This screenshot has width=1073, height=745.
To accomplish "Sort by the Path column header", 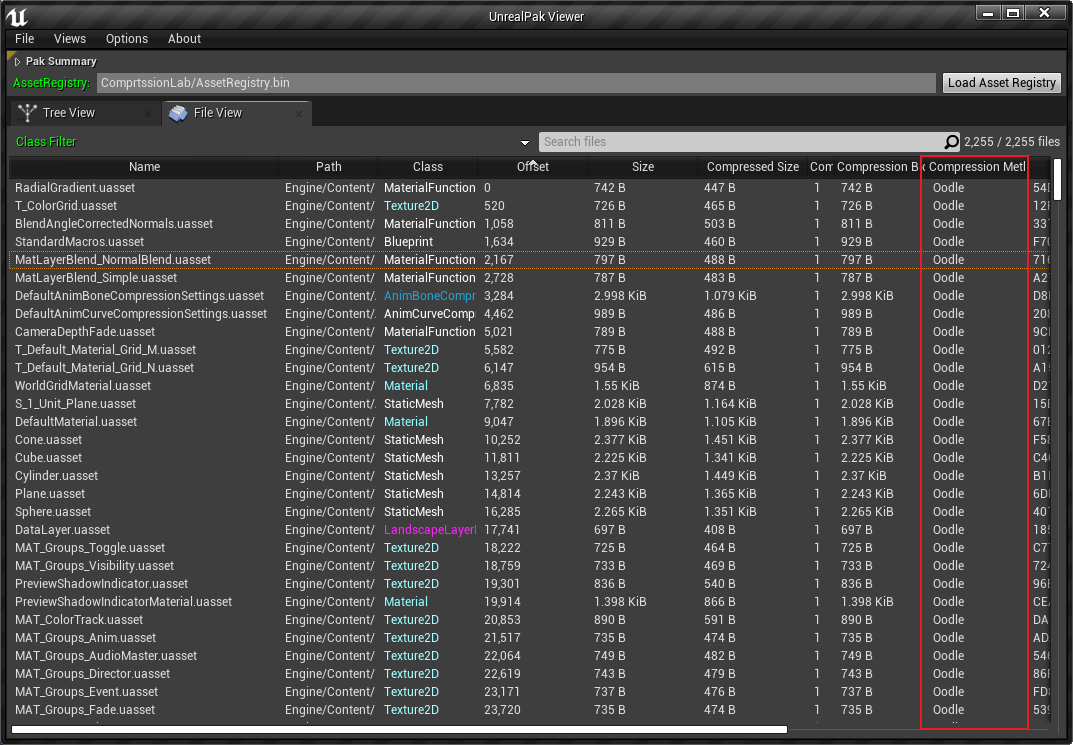I will (x=328, y=167).
